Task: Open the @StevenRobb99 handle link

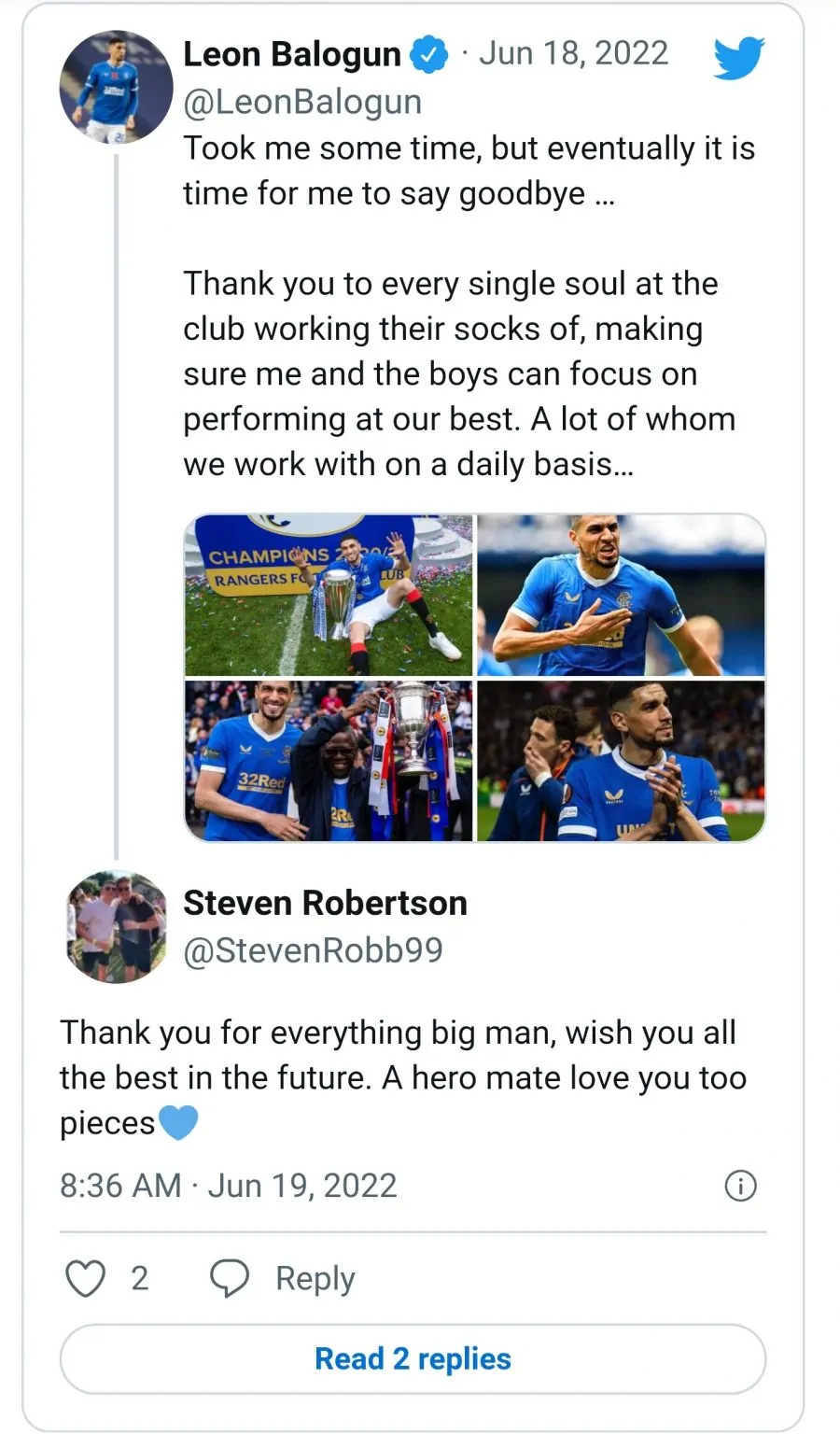Action: [x=313, y=950]
